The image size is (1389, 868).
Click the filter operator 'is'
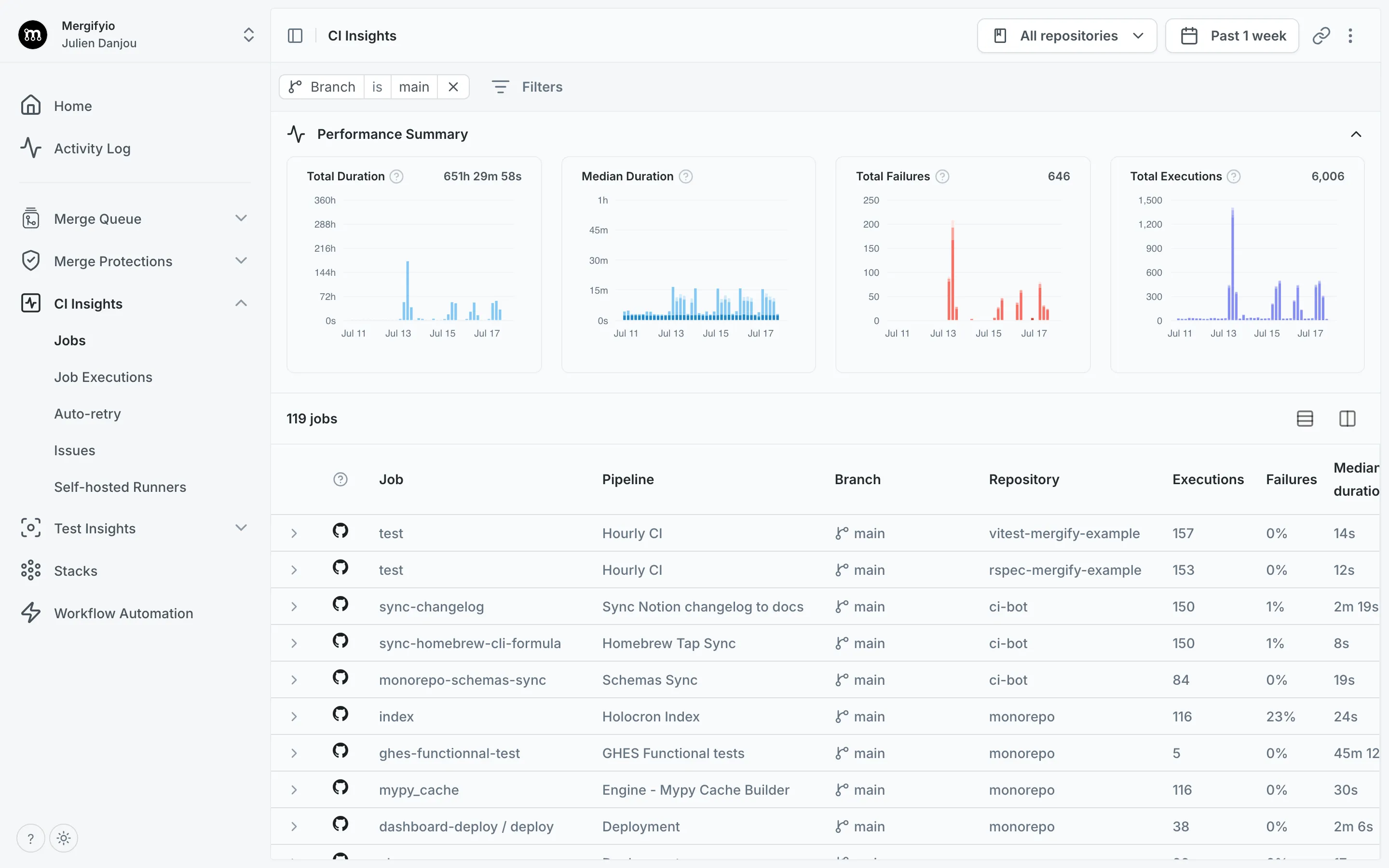pyautogui.click(x=377, y=87)
